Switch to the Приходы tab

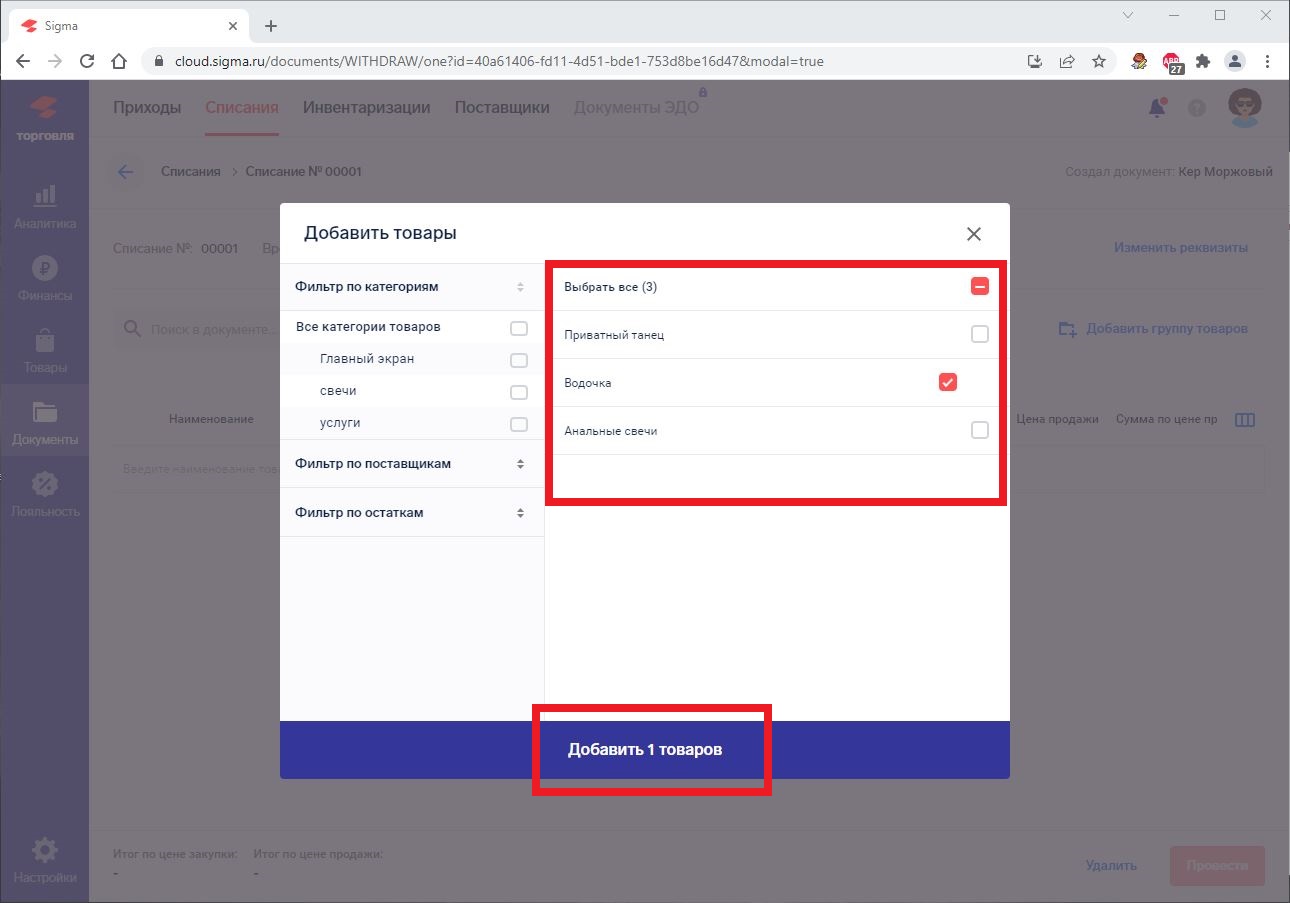pos(147,108)
